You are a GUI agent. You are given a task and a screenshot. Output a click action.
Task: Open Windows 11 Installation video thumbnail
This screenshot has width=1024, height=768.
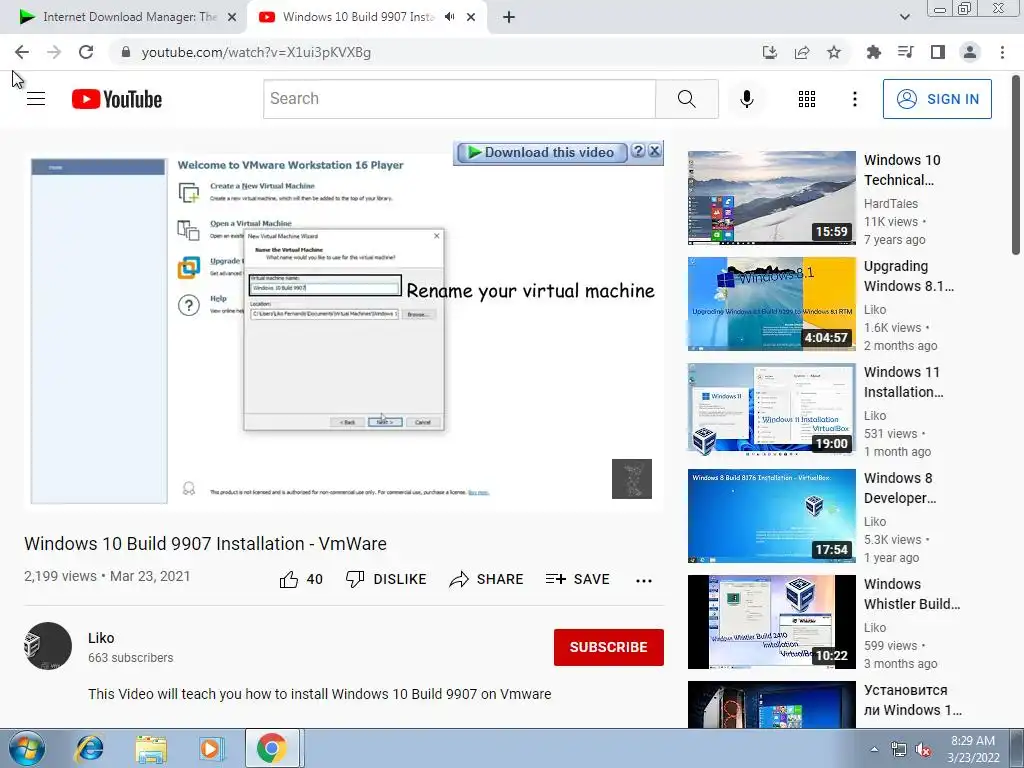tap(771, 409)
